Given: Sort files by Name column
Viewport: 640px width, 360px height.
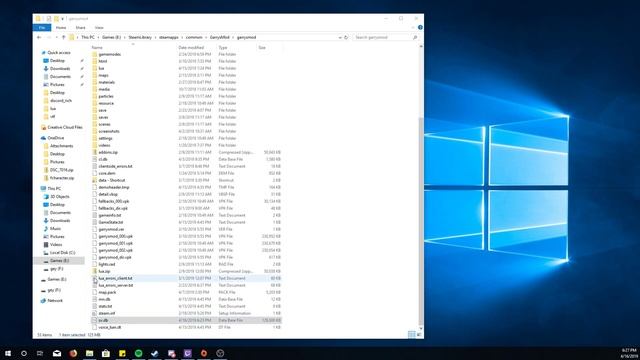Looking at the screenshot, I should click(x=97, y=48).
